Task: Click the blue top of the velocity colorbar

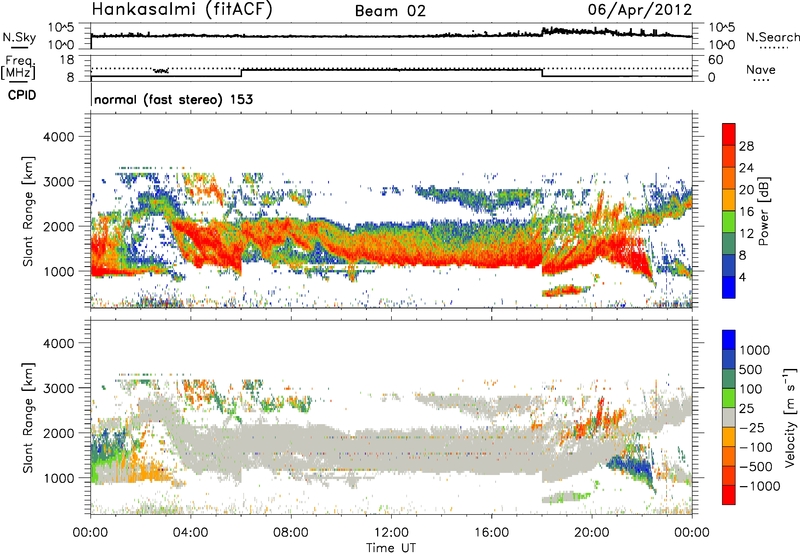Action: (x=729, y=340)
